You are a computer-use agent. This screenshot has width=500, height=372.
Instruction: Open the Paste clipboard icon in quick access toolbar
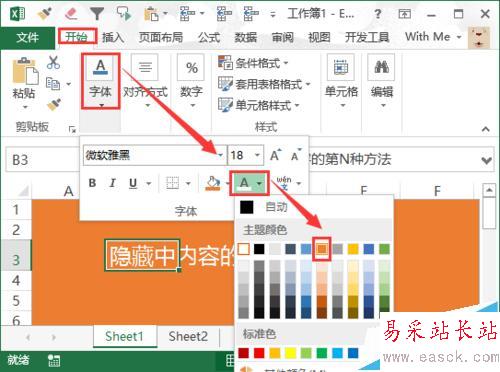[151, 14]
